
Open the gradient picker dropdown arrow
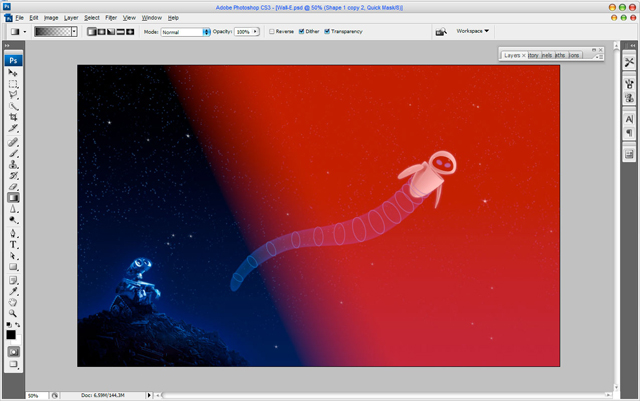pos(74,31)
